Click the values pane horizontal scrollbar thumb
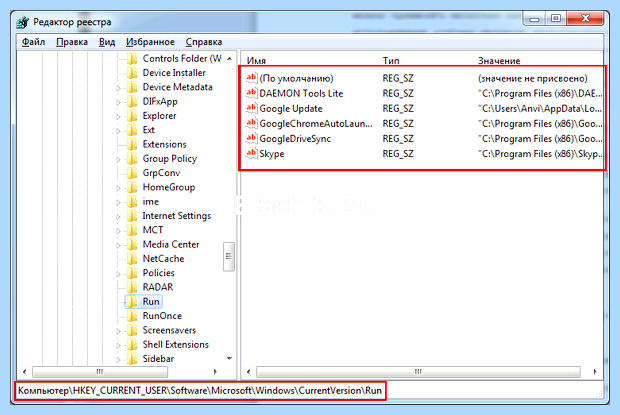620x415 pixels. [x=418, y=372]
